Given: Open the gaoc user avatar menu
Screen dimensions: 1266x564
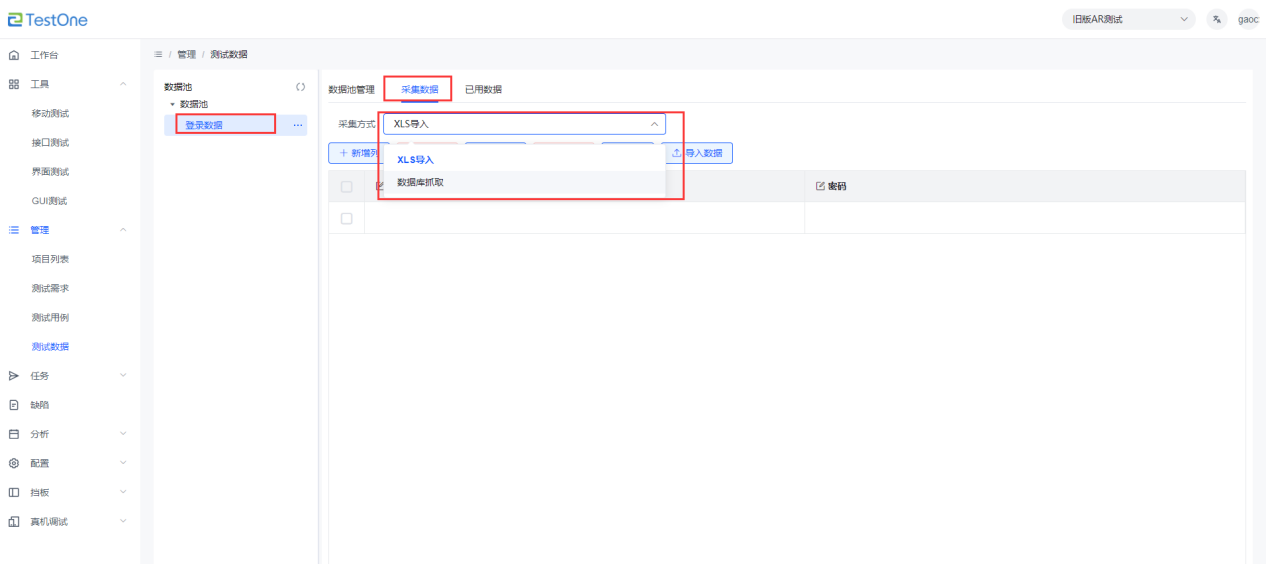Looking at the screenshot, I should 1248,19.
